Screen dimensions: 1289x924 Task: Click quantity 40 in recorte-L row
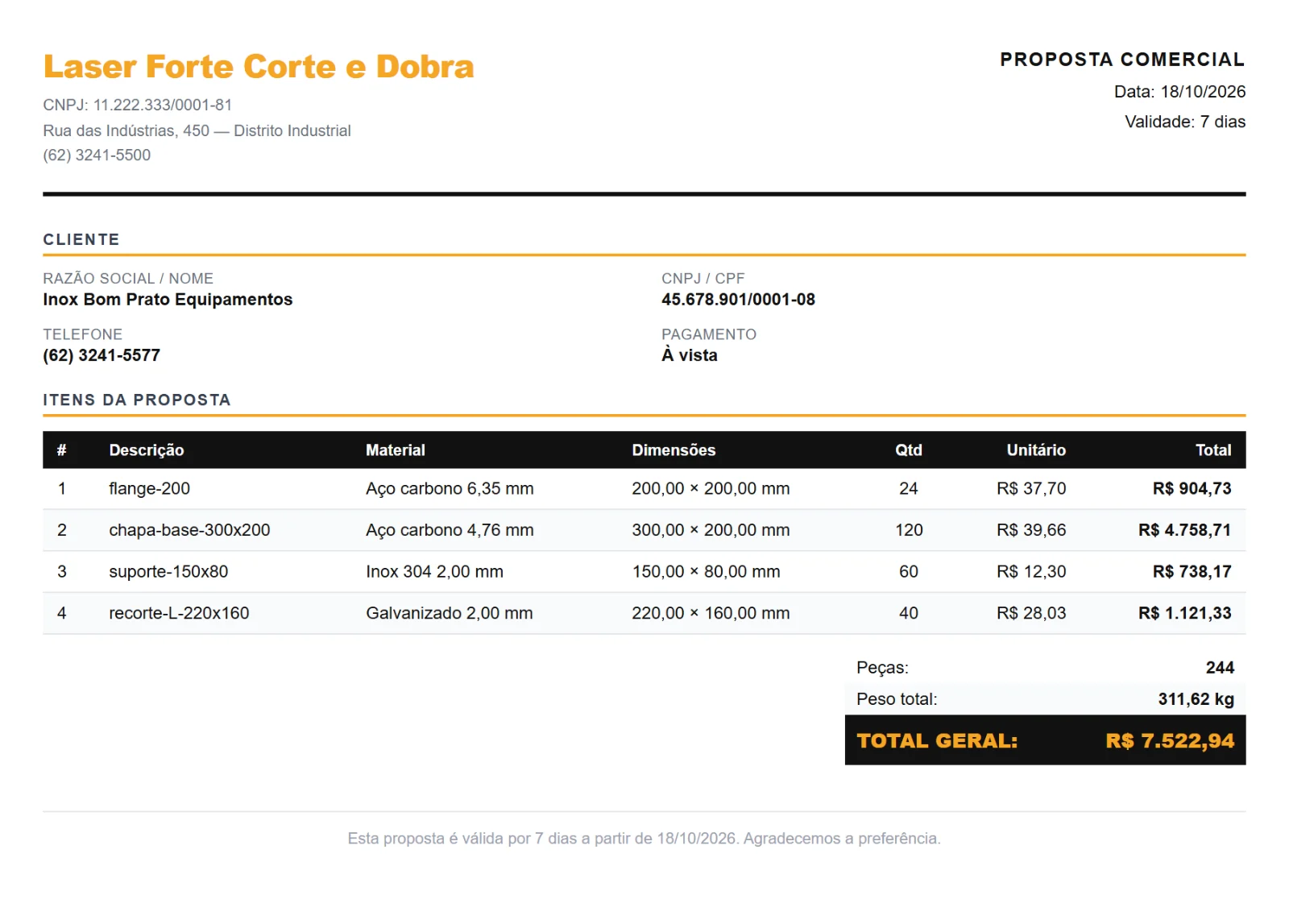(x=909, y=613)
